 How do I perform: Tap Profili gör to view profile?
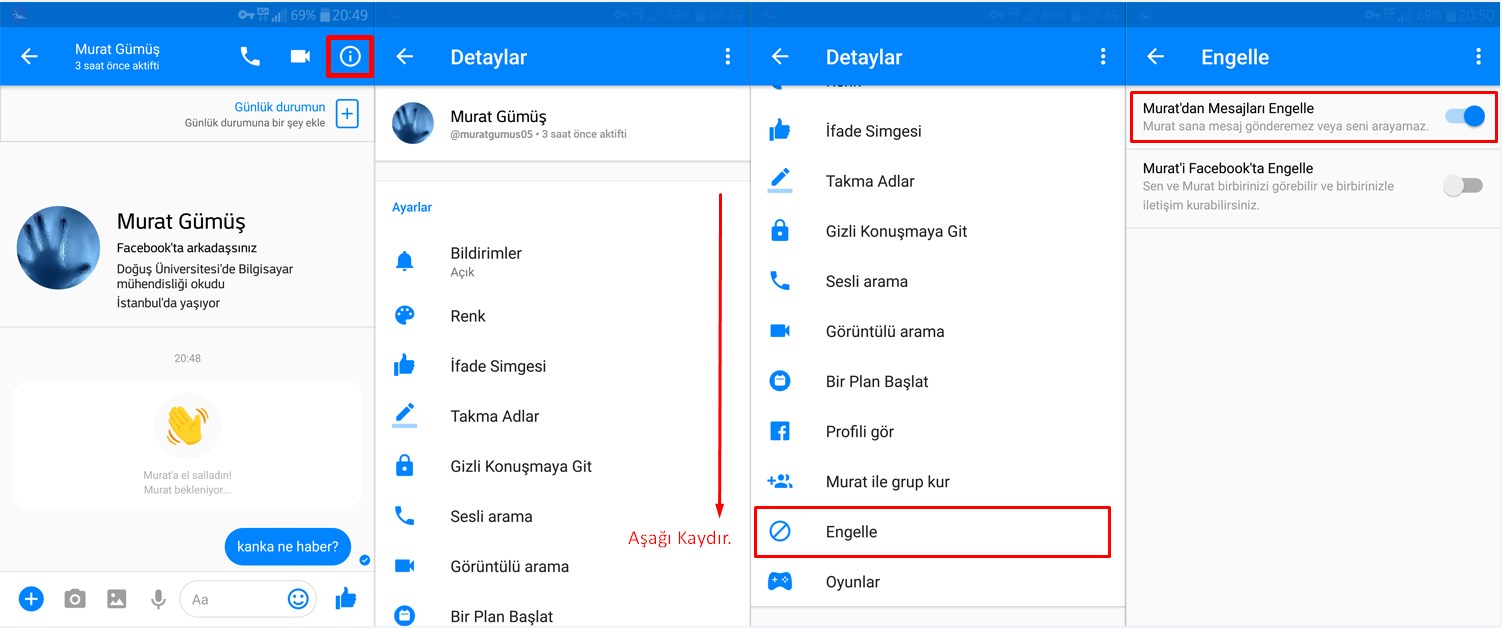(859, 432)
